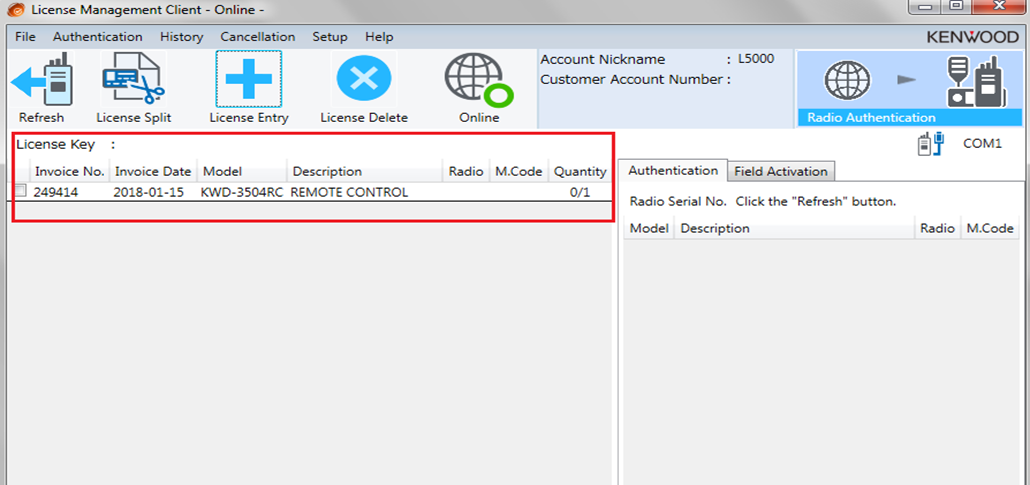Expand the History menu

point(181,37)
